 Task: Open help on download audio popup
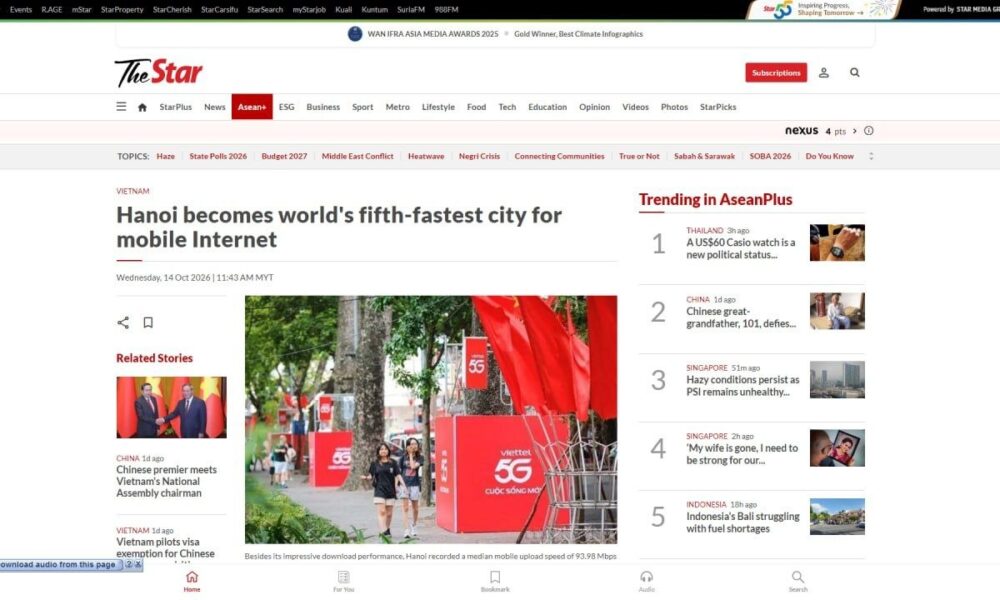coord(129,564)
